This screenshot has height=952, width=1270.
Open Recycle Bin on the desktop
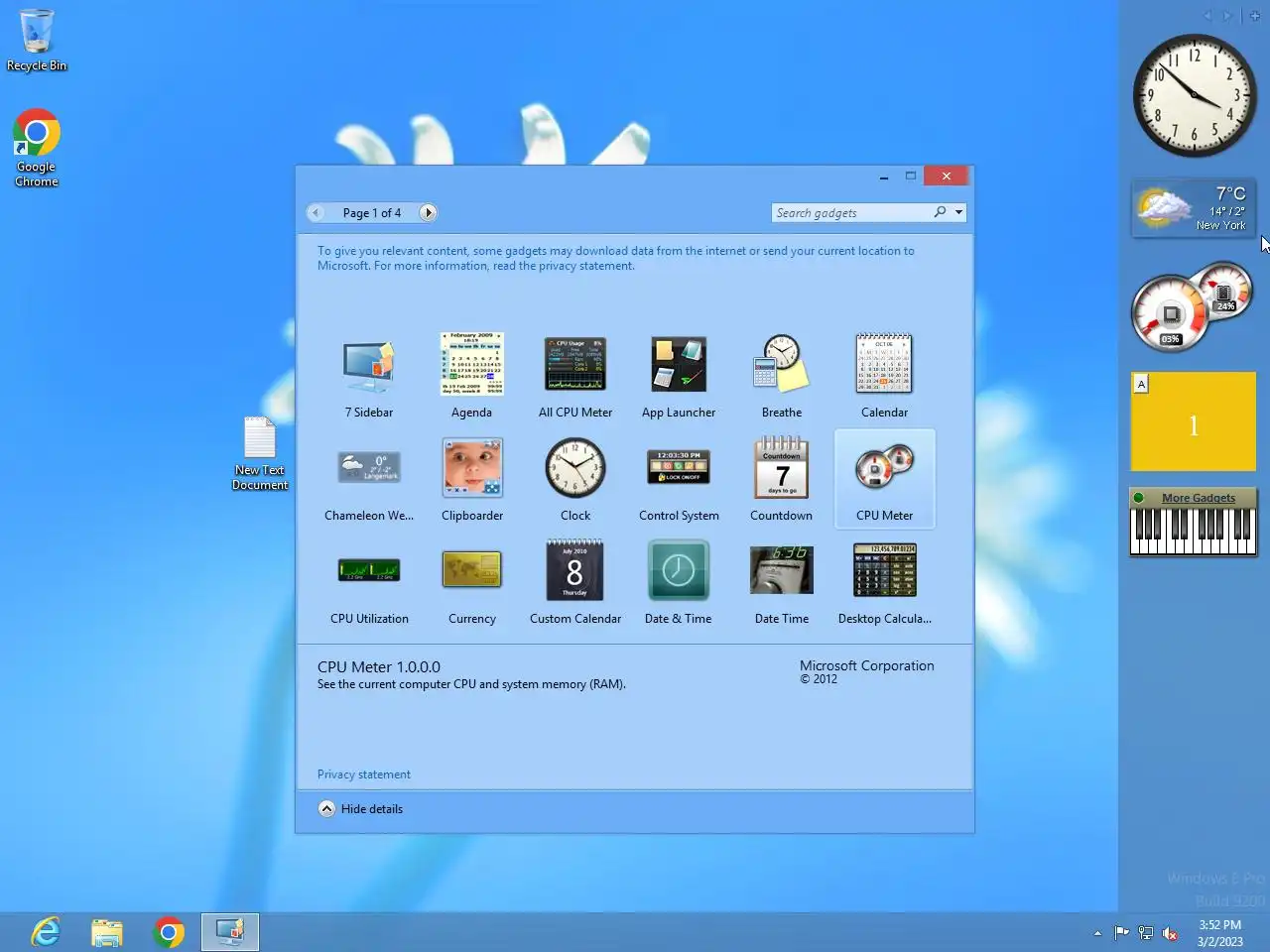(37, 40)
